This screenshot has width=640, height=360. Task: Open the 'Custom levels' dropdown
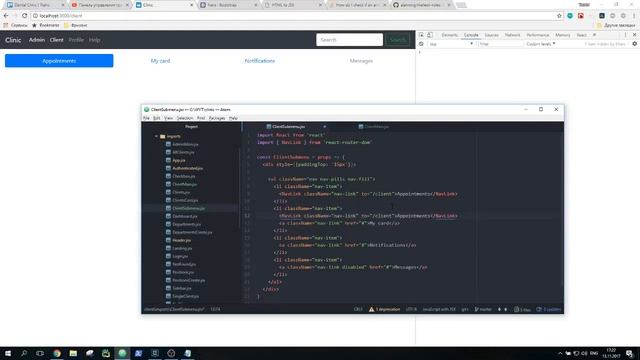point(540,44)
